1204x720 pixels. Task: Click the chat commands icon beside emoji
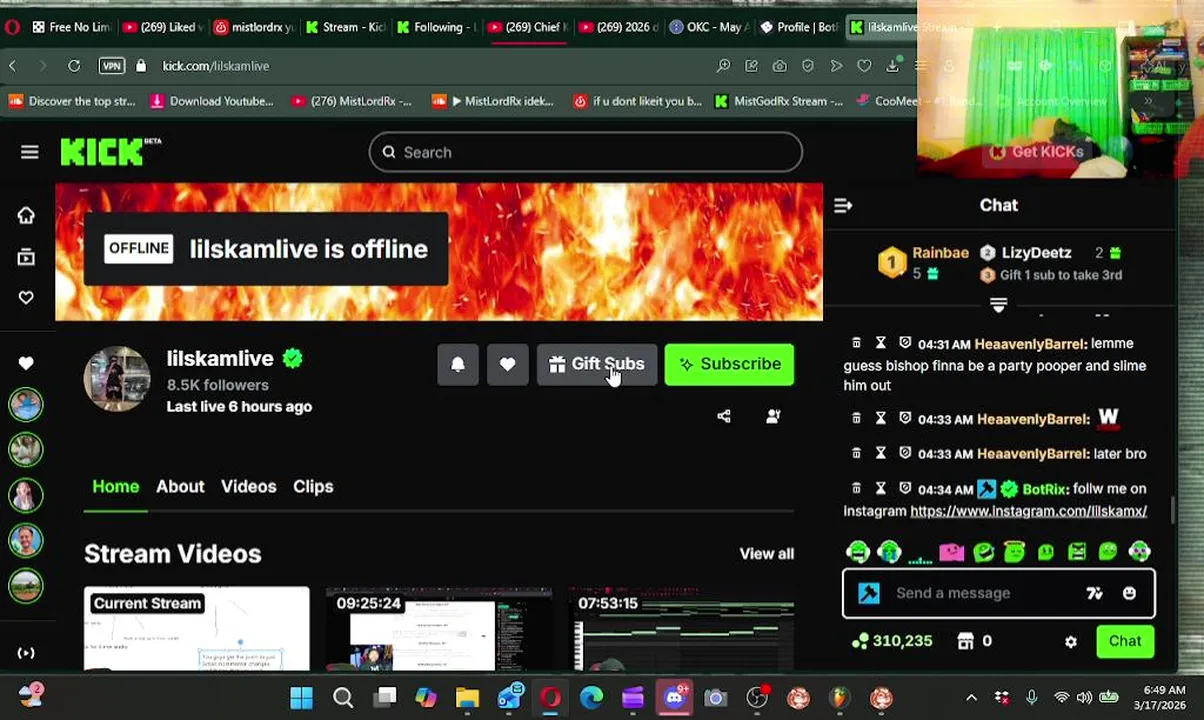[1094, 593]
